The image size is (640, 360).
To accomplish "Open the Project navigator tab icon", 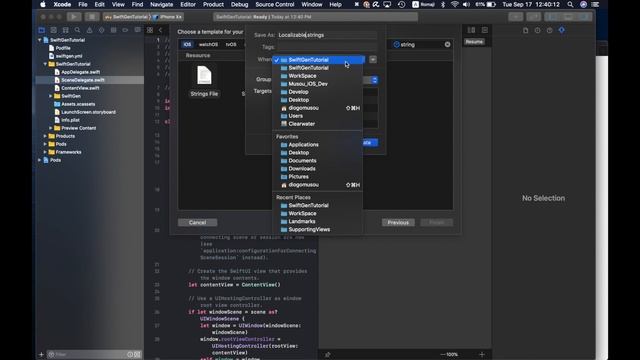I will (42, 30).
